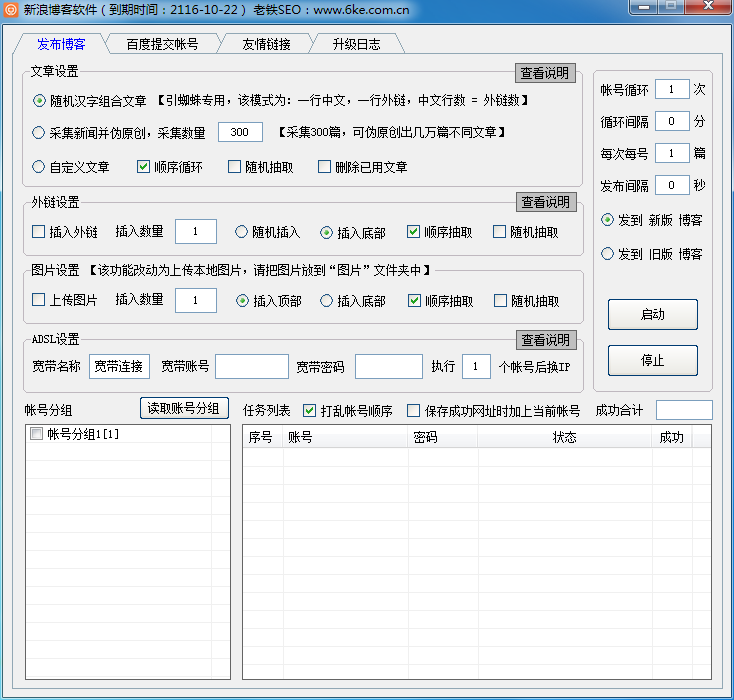
Task: Select 随机汉字组合文章 radio option
Action: 39,100
